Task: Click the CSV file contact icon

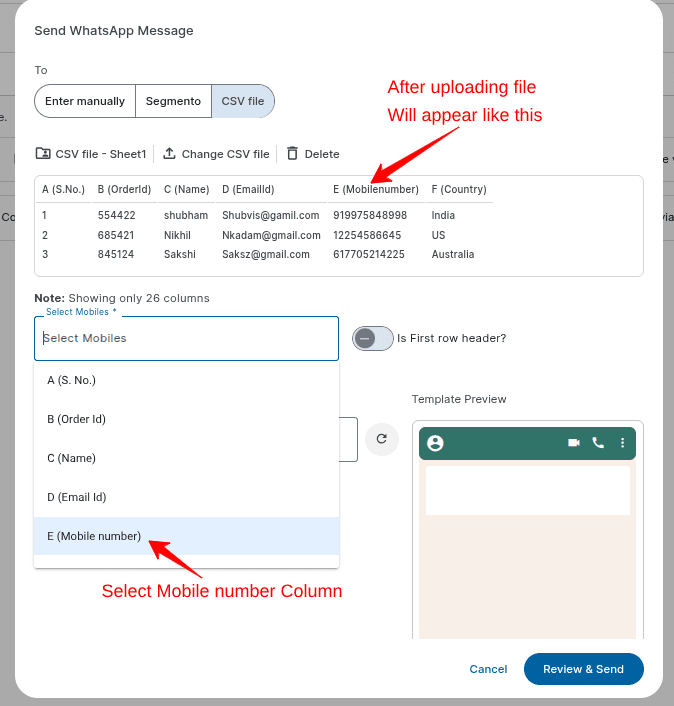Action: [x=43, y=154]
